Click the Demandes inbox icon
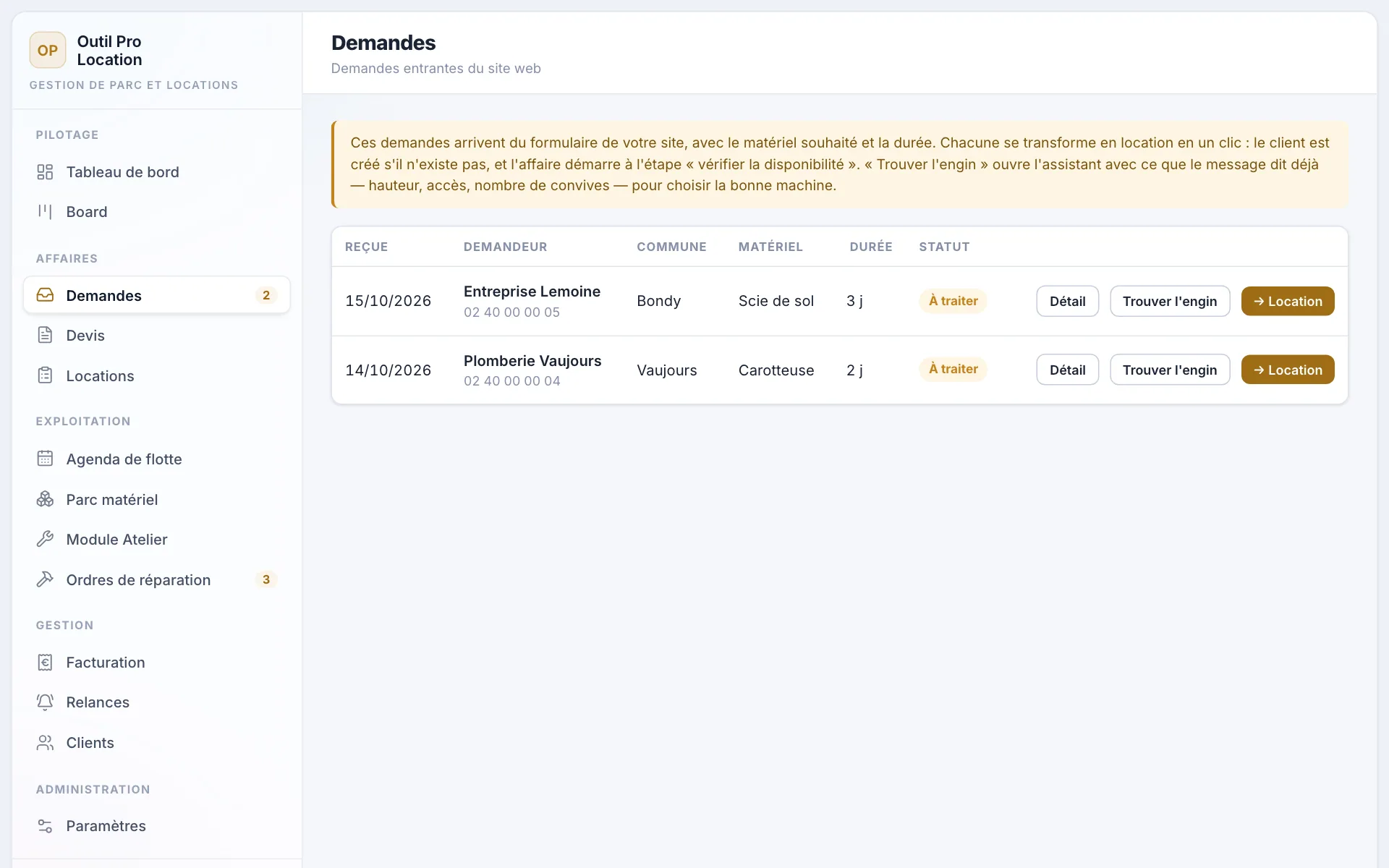 (x=45, y=295)
